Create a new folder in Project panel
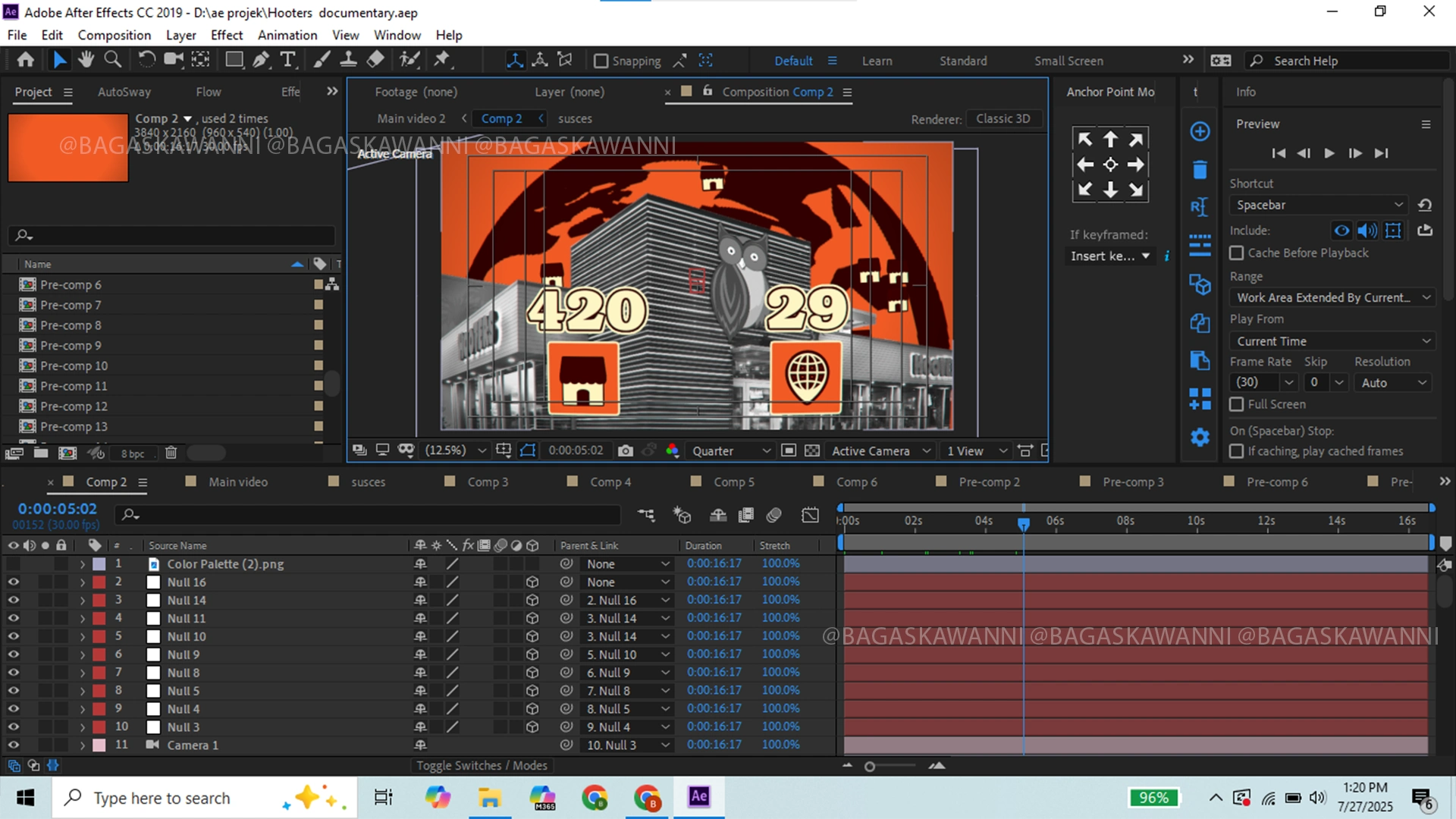Viewport: 1456px width, 819px height. [41, 453]
